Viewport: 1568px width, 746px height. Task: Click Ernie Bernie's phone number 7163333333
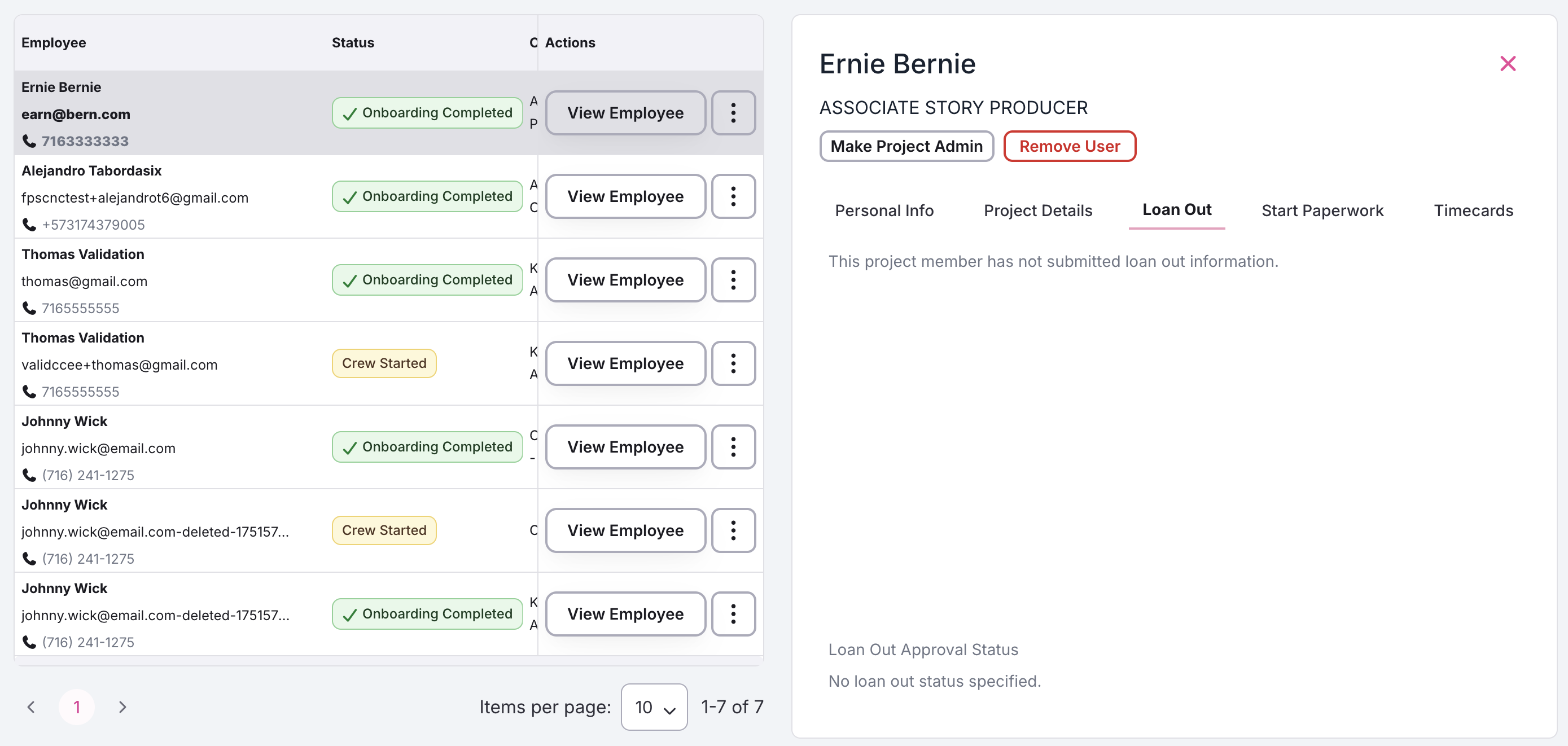coord(85,141)
